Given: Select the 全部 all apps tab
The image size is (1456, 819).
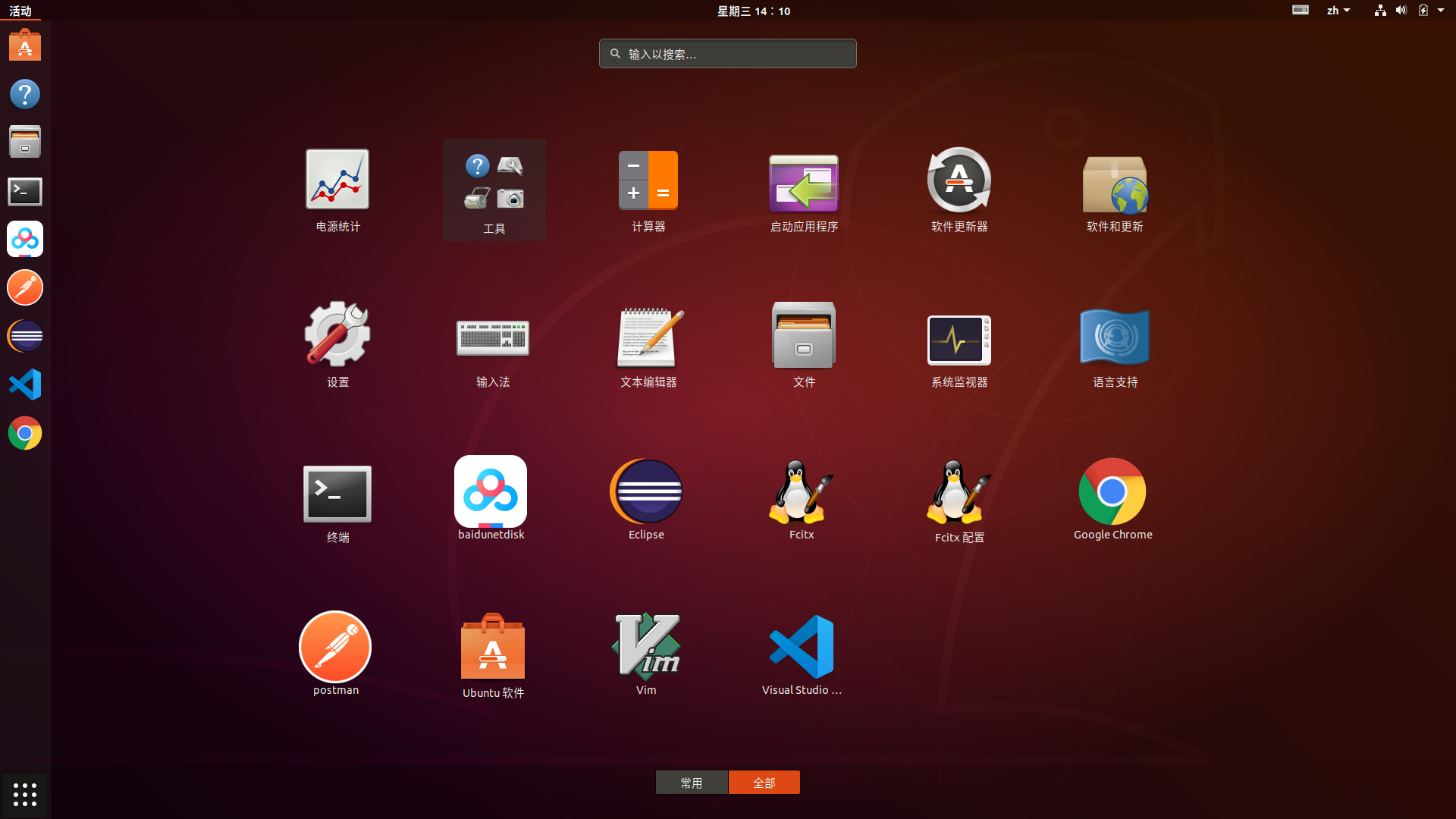Looking at the screenshot, I should (764, 783).
